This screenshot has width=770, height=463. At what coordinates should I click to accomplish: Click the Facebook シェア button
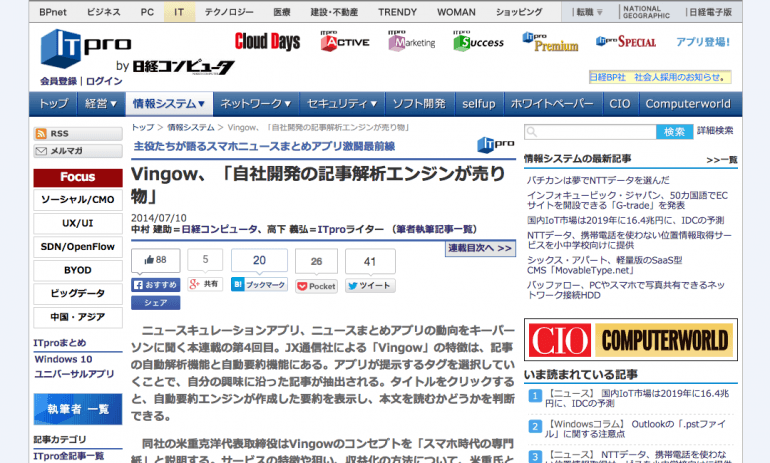[155, 303]
